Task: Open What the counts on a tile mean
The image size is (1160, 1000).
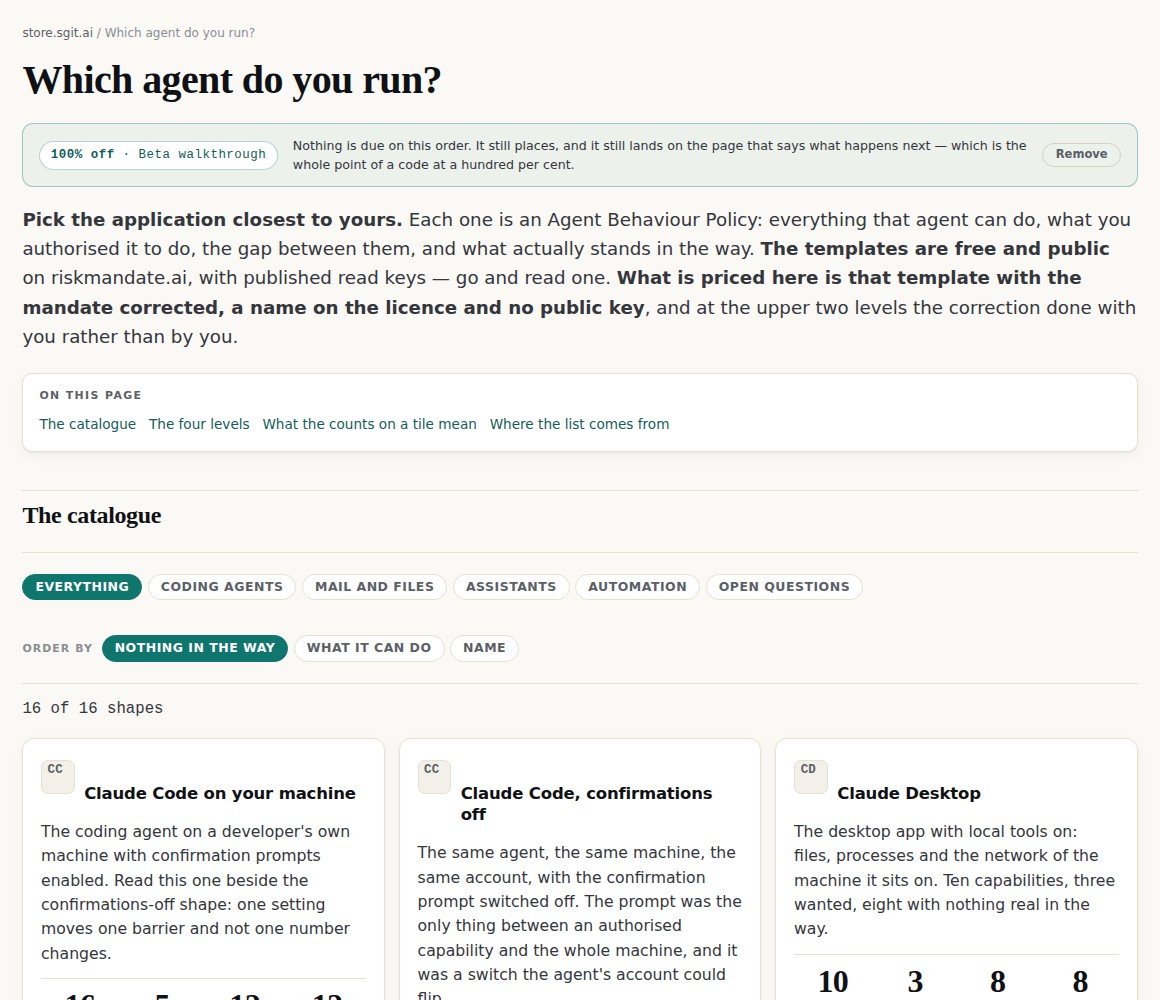Action: pos(369,424)
